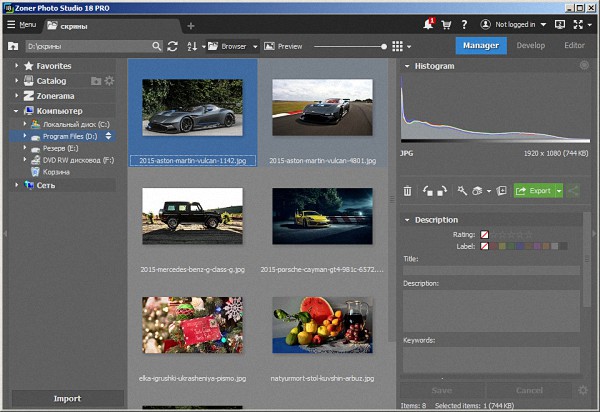This screenshot has width=600, height=412.
Task: Open dropdown arrow beside batch filter icon
Action: pos(489,191)
